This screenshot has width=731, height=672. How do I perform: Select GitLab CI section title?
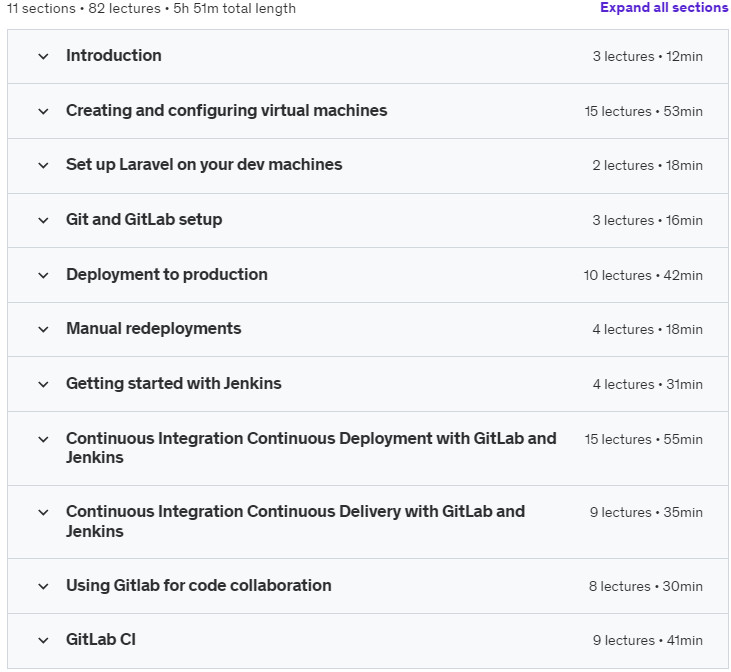coord(101,640)
